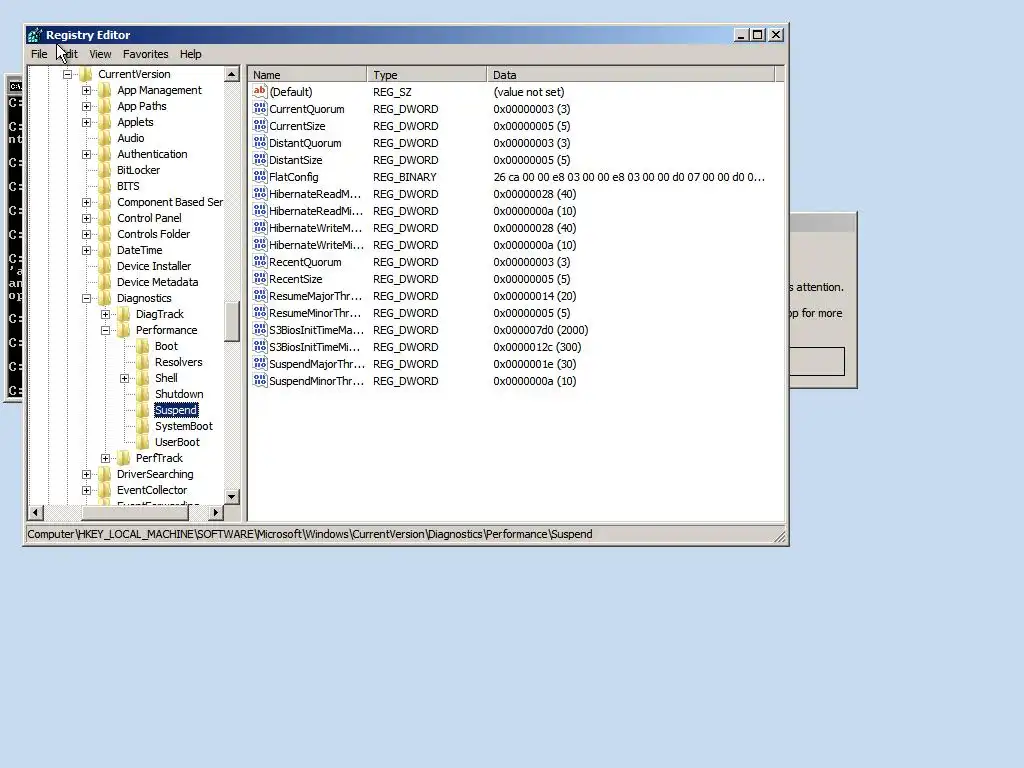Click the S3BiosInitTimeMa... value icon
This screenshot has height=768, width=1024.
click(260, 329)
